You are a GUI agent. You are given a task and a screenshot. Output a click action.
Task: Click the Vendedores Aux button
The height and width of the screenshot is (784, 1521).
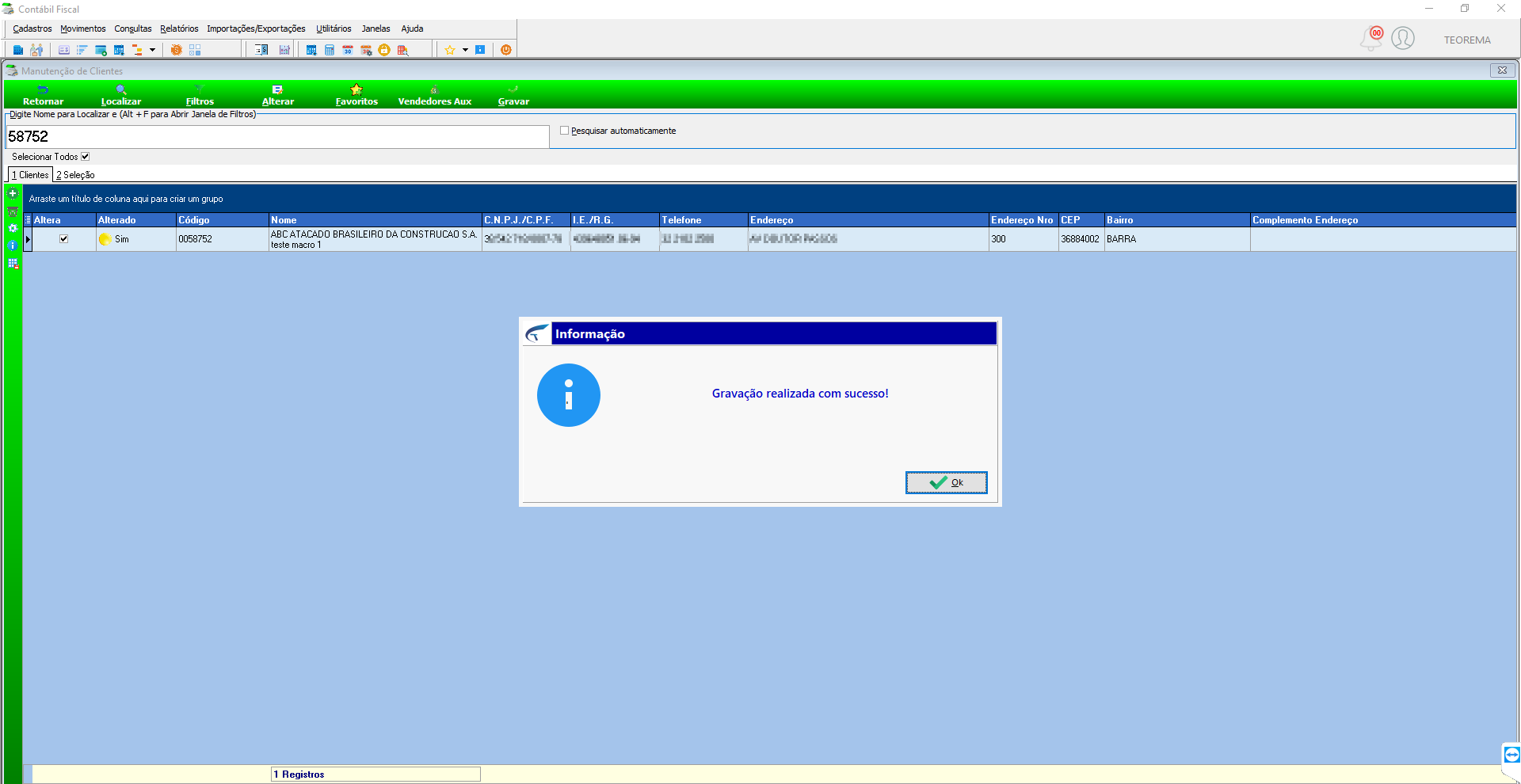[x=434, y=95]
